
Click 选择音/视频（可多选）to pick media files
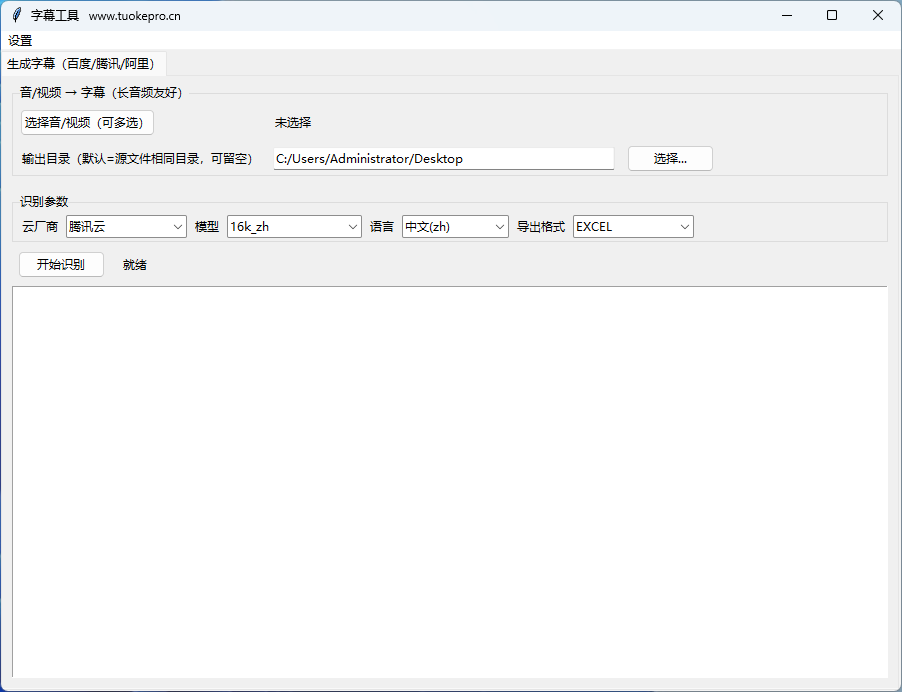click(x=86, y=122)
